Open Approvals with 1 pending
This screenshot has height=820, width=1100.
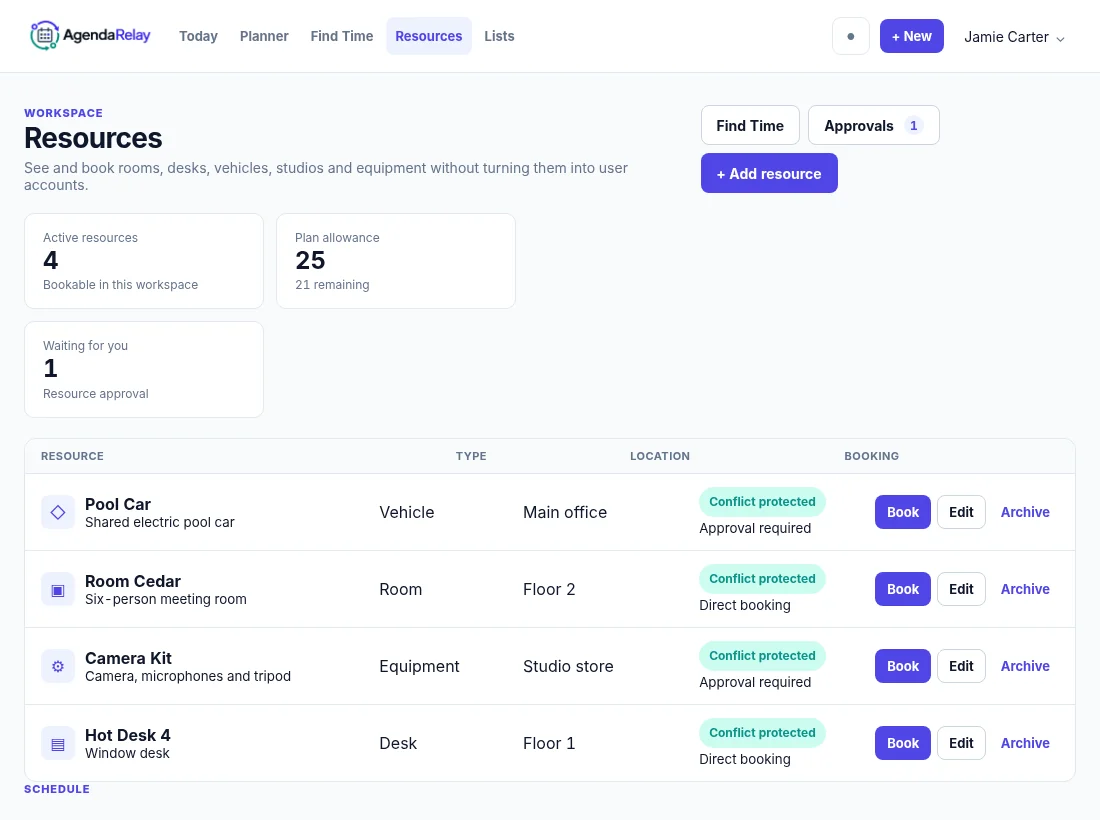(873, 126)
